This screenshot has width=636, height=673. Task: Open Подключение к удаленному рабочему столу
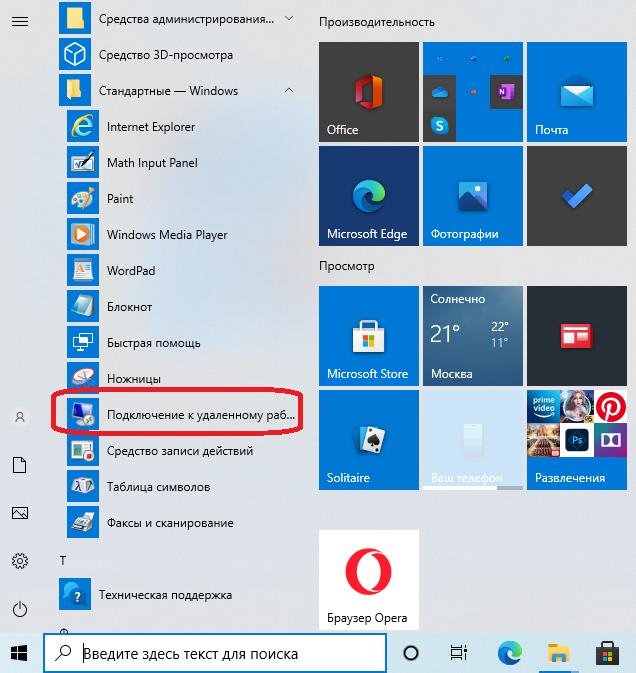tap(180, 415)
